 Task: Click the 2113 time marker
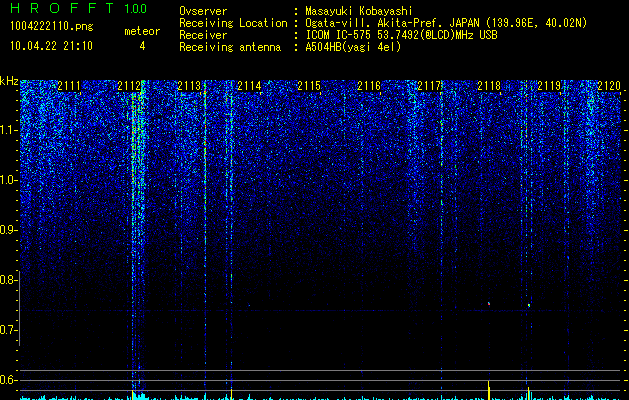[x=189, y=86]
